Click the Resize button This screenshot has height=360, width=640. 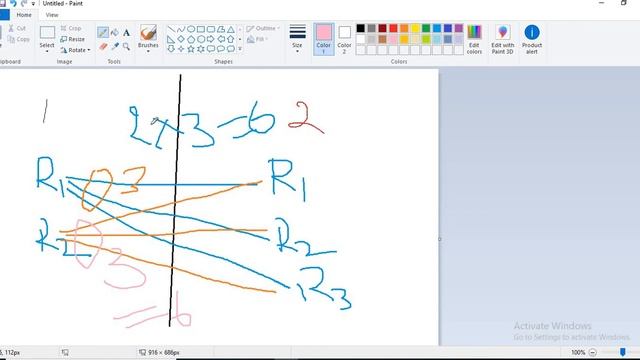73,39
